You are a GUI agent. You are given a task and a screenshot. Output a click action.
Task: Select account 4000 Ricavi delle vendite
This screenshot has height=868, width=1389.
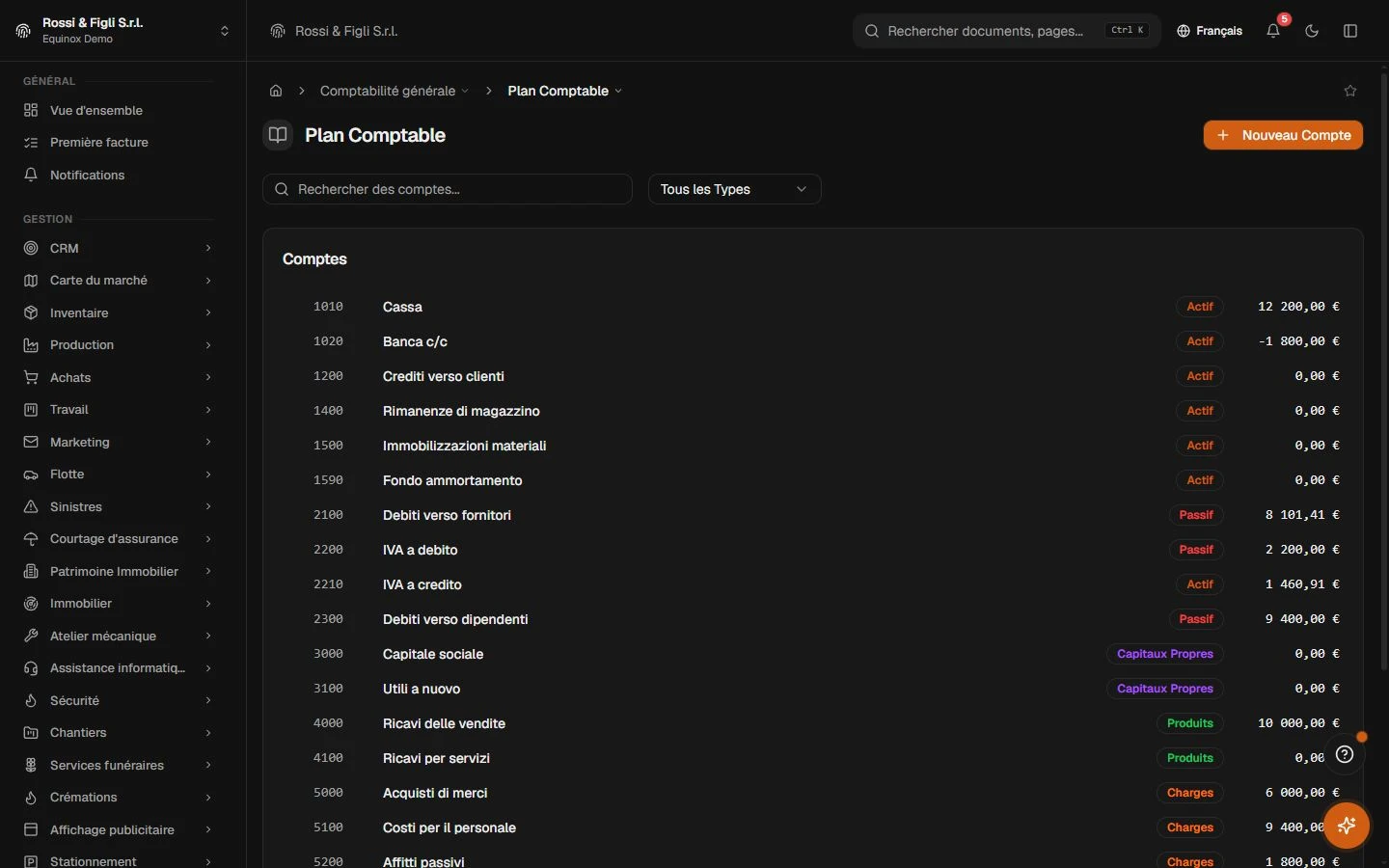813,723
